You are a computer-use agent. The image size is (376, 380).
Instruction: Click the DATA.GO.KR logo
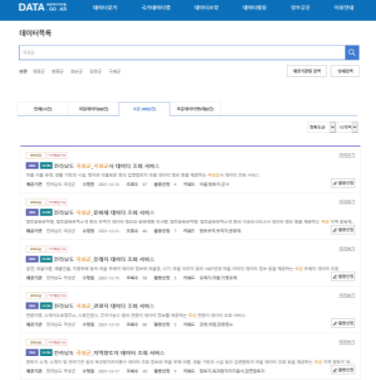coord(42,7)
